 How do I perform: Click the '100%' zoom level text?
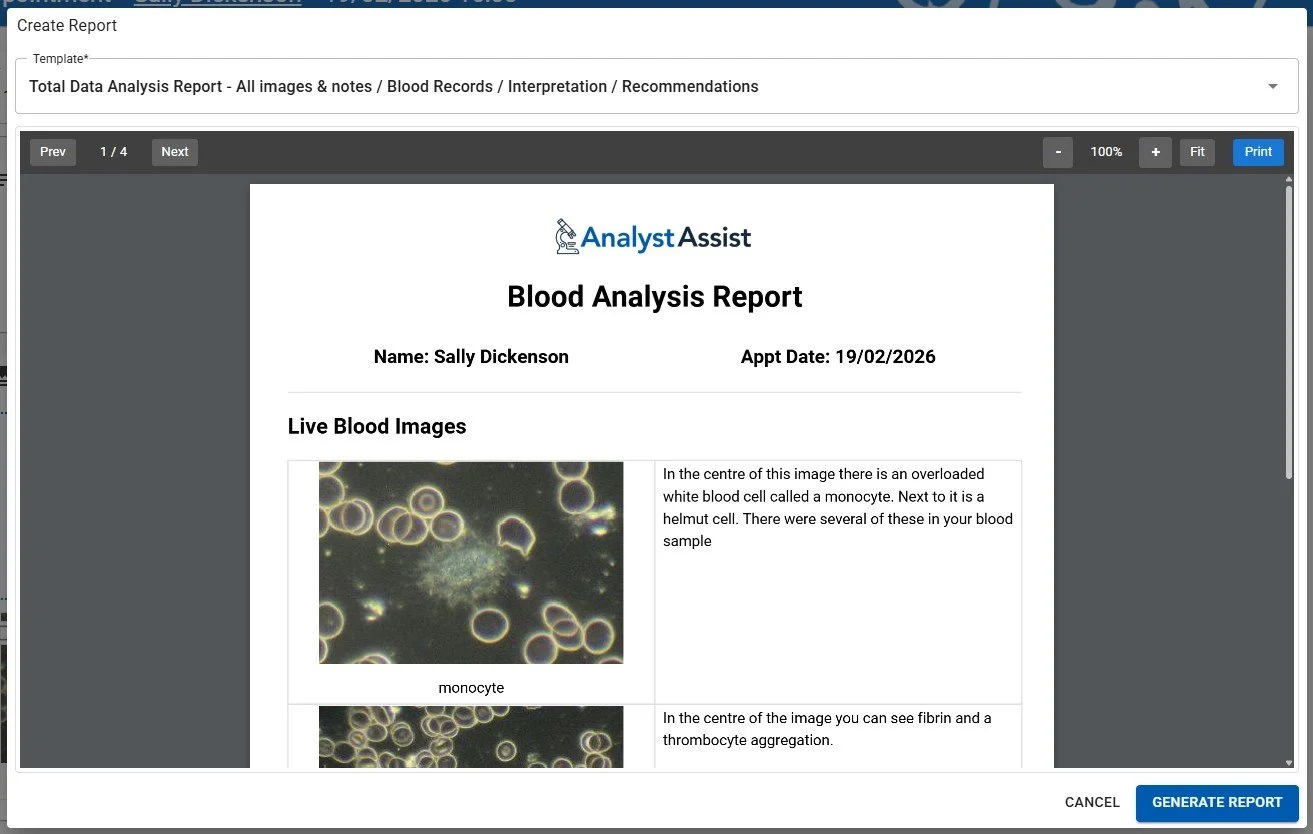click(x=1106, y=152)
